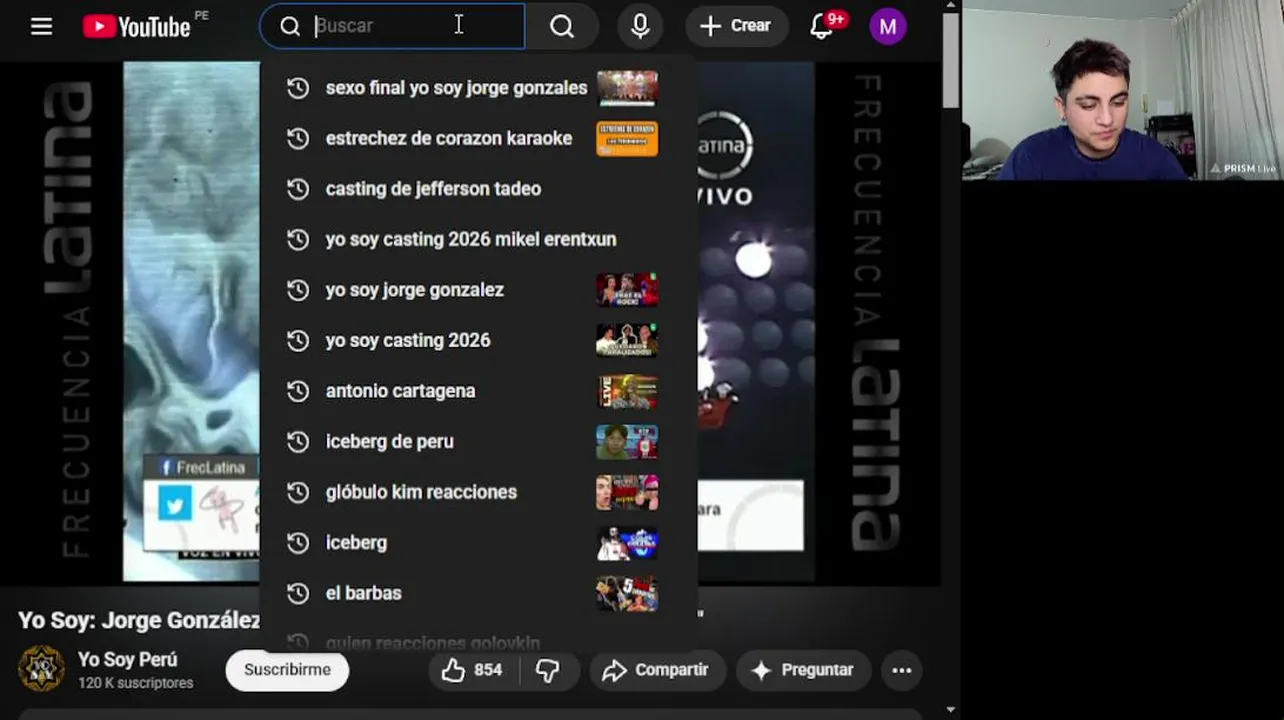Click thumbnail next to 'estrechez de corazon karaoke'
The image size is (1284, 720).
(x=627, y=138)
